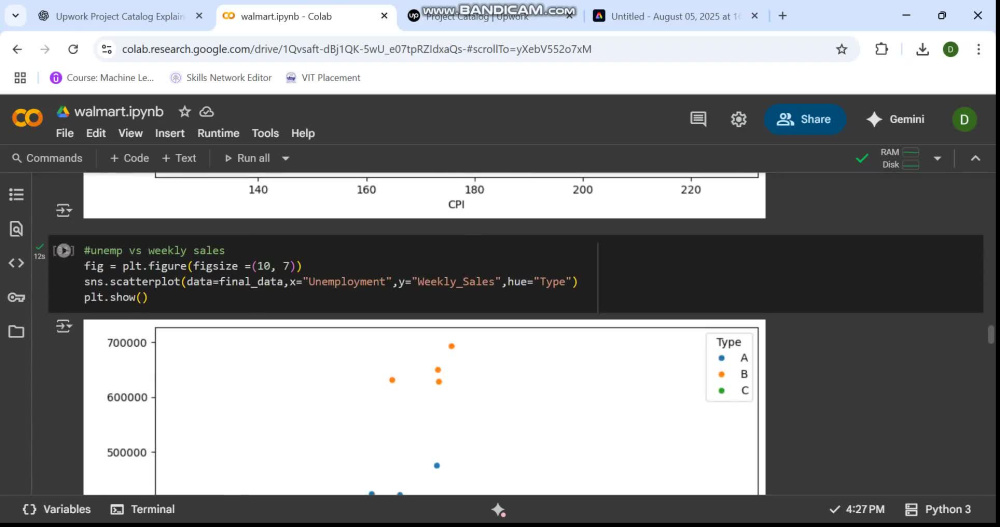This screenshot has height=527, width=1000.
Task: Star the walmart.ipynb notebook
Action: pyautogui.click(x=184, y=112)
